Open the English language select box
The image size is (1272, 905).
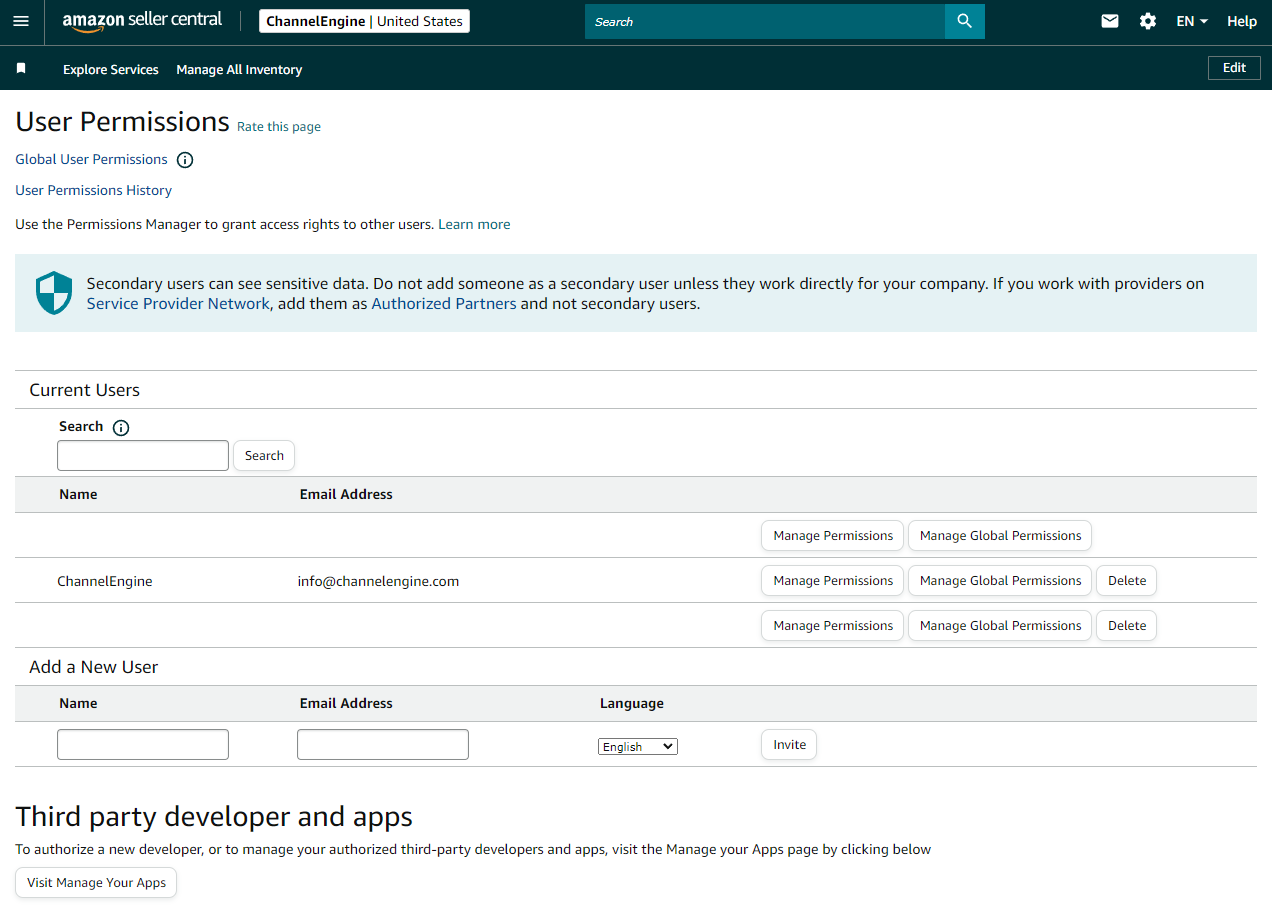638,747
